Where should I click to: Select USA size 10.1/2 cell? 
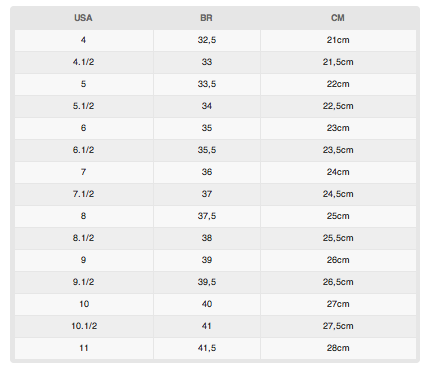[x=83, y=326]
